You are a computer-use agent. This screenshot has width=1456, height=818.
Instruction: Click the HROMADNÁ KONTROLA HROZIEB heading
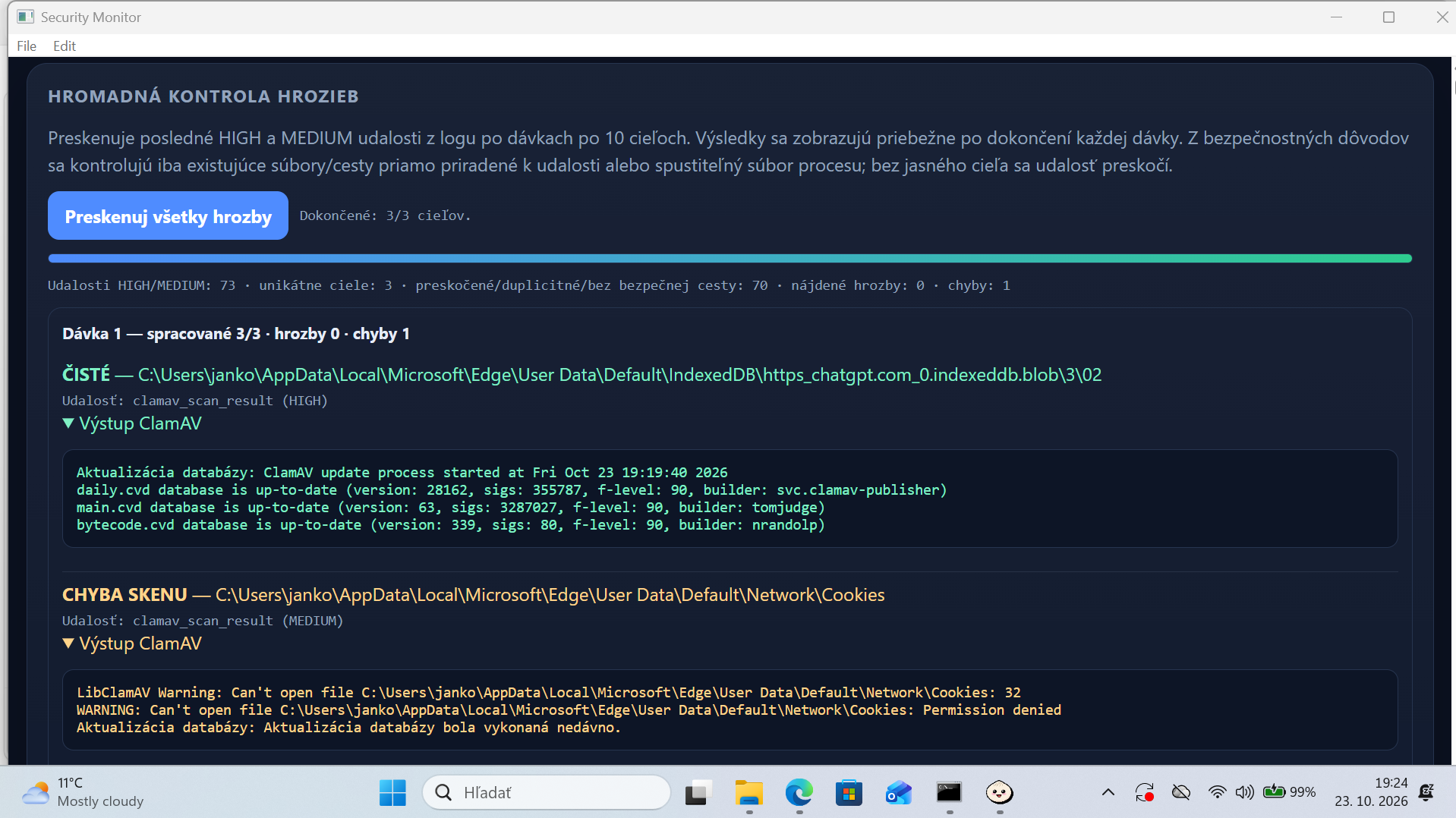[203, 96]
